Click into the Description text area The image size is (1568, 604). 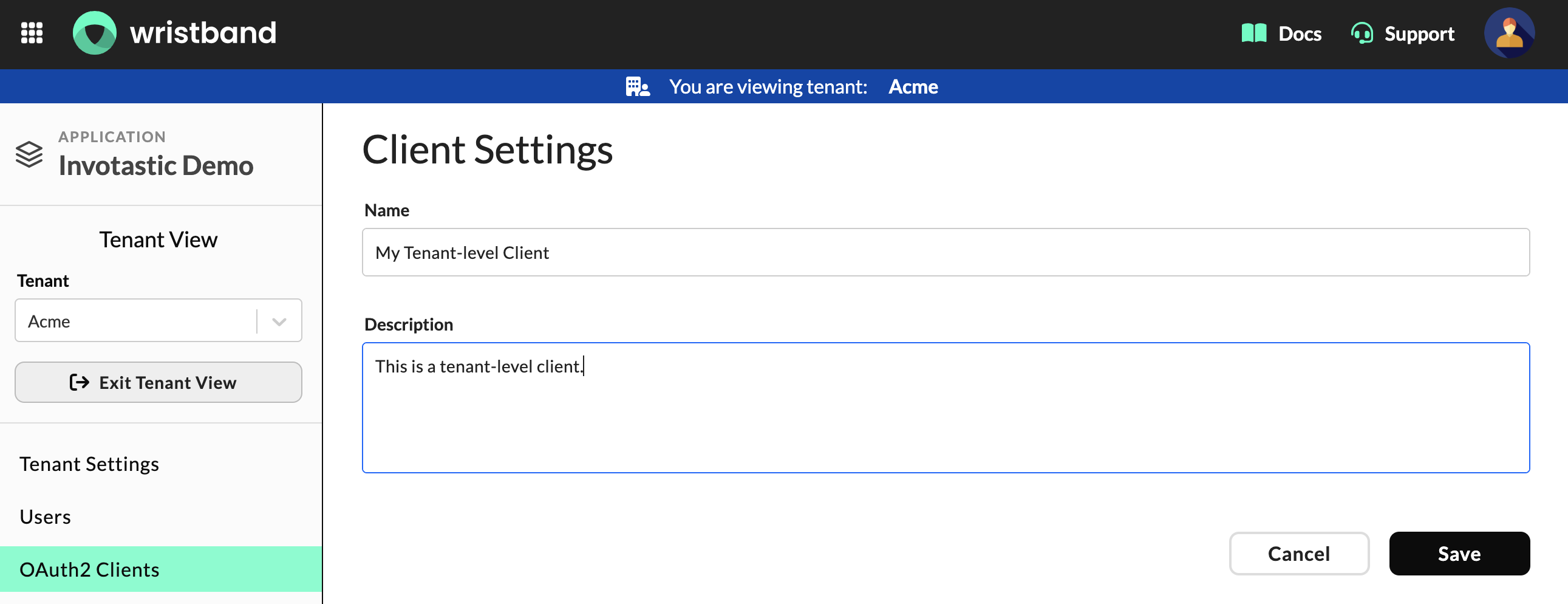(946, 408)
